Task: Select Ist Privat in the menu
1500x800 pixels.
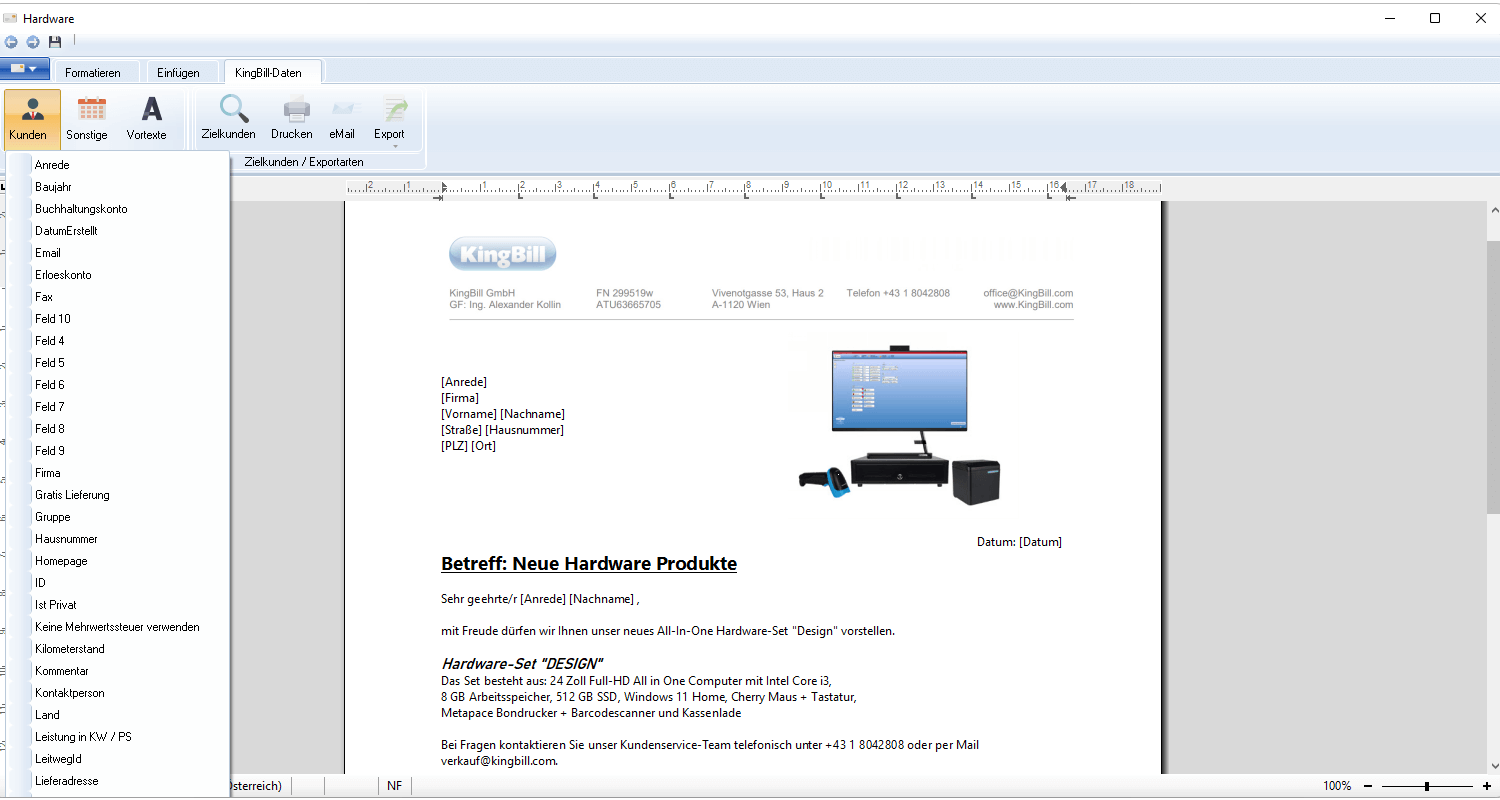Action: coord(118,605)
